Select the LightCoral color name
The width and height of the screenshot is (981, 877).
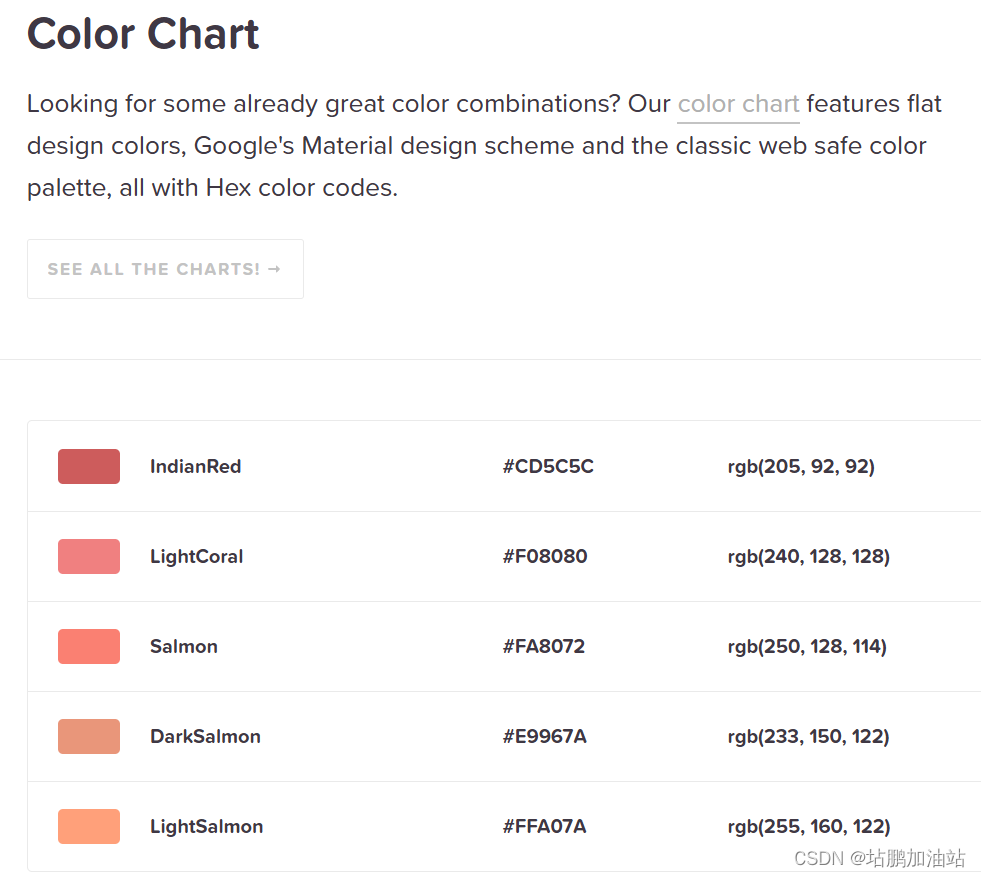(x=196, y=556)
